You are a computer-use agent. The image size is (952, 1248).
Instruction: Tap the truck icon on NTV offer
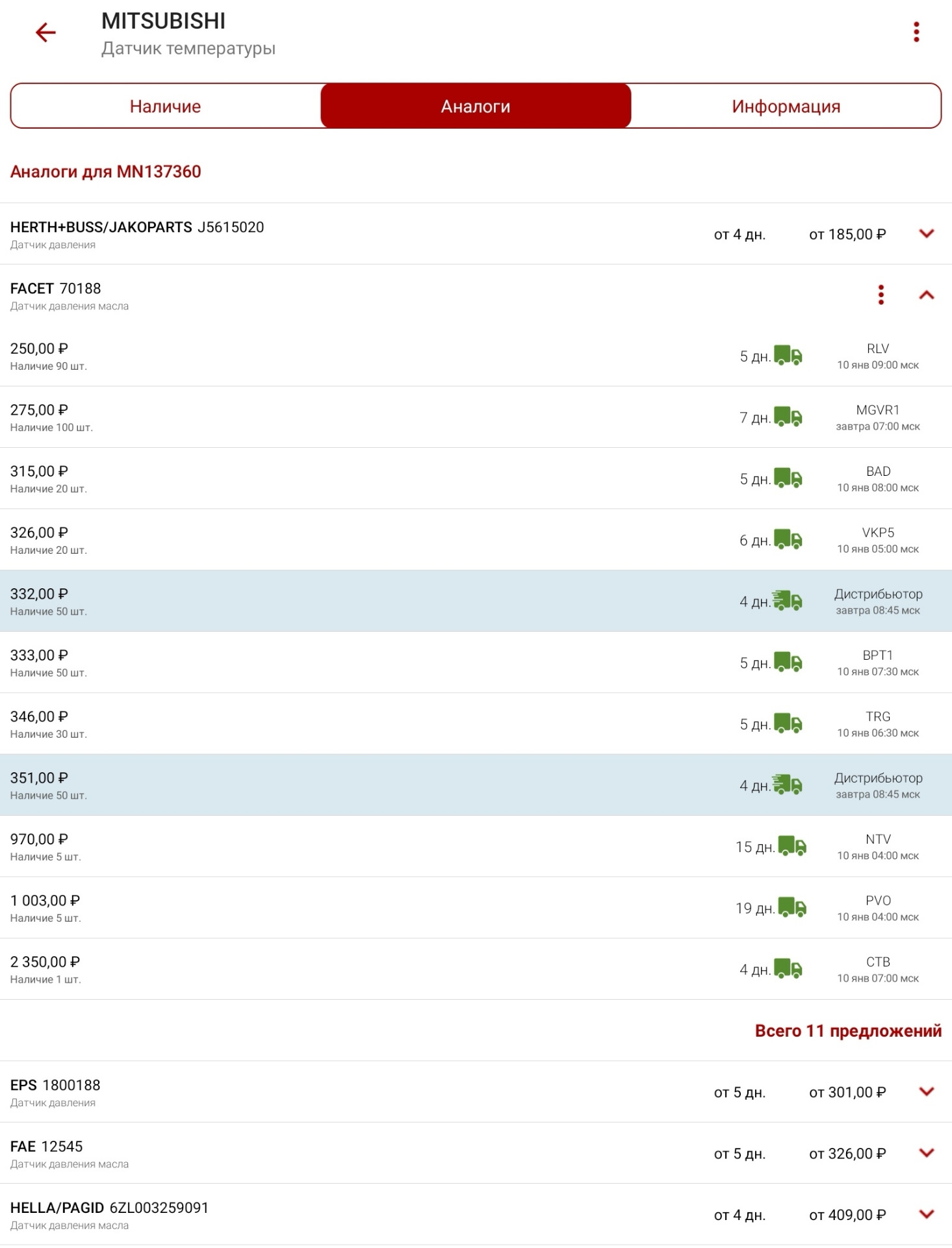point(792,846)
